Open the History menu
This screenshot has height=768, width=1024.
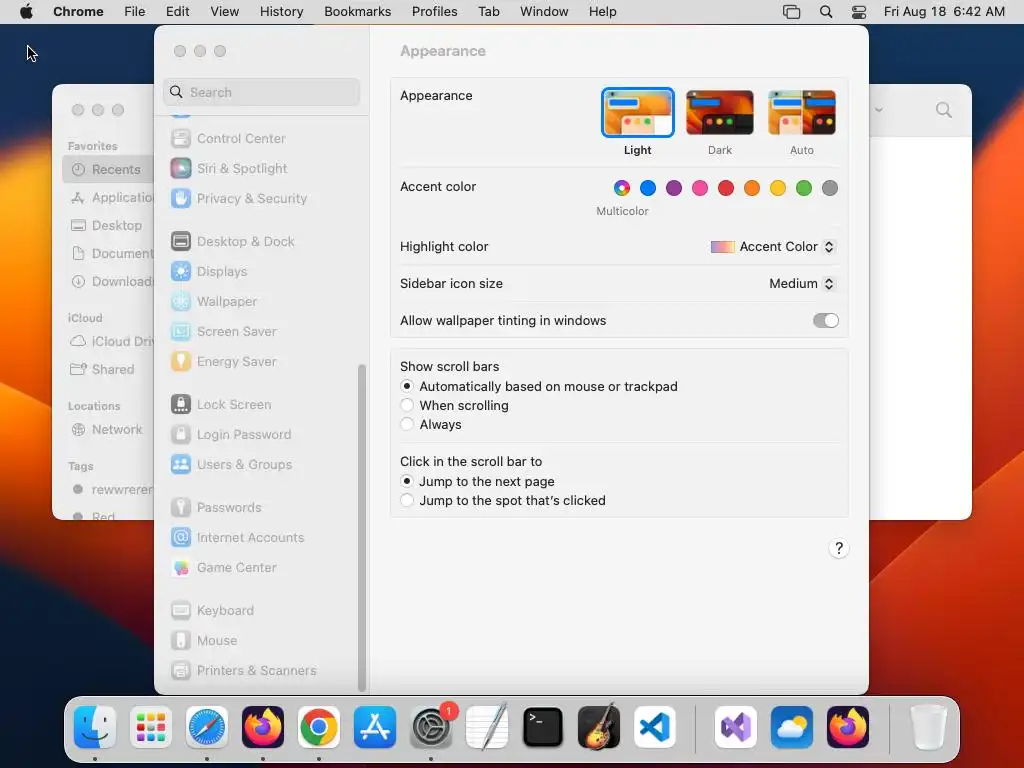(281, 12)
